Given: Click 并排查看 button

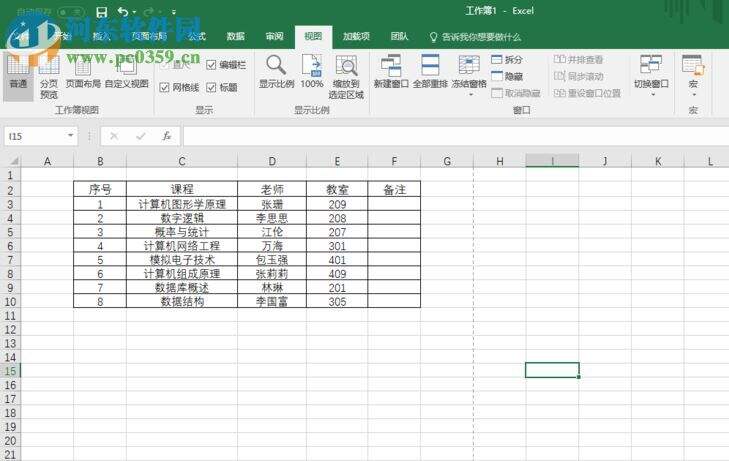Looking at the screenshot, I should tap(579, 59).
